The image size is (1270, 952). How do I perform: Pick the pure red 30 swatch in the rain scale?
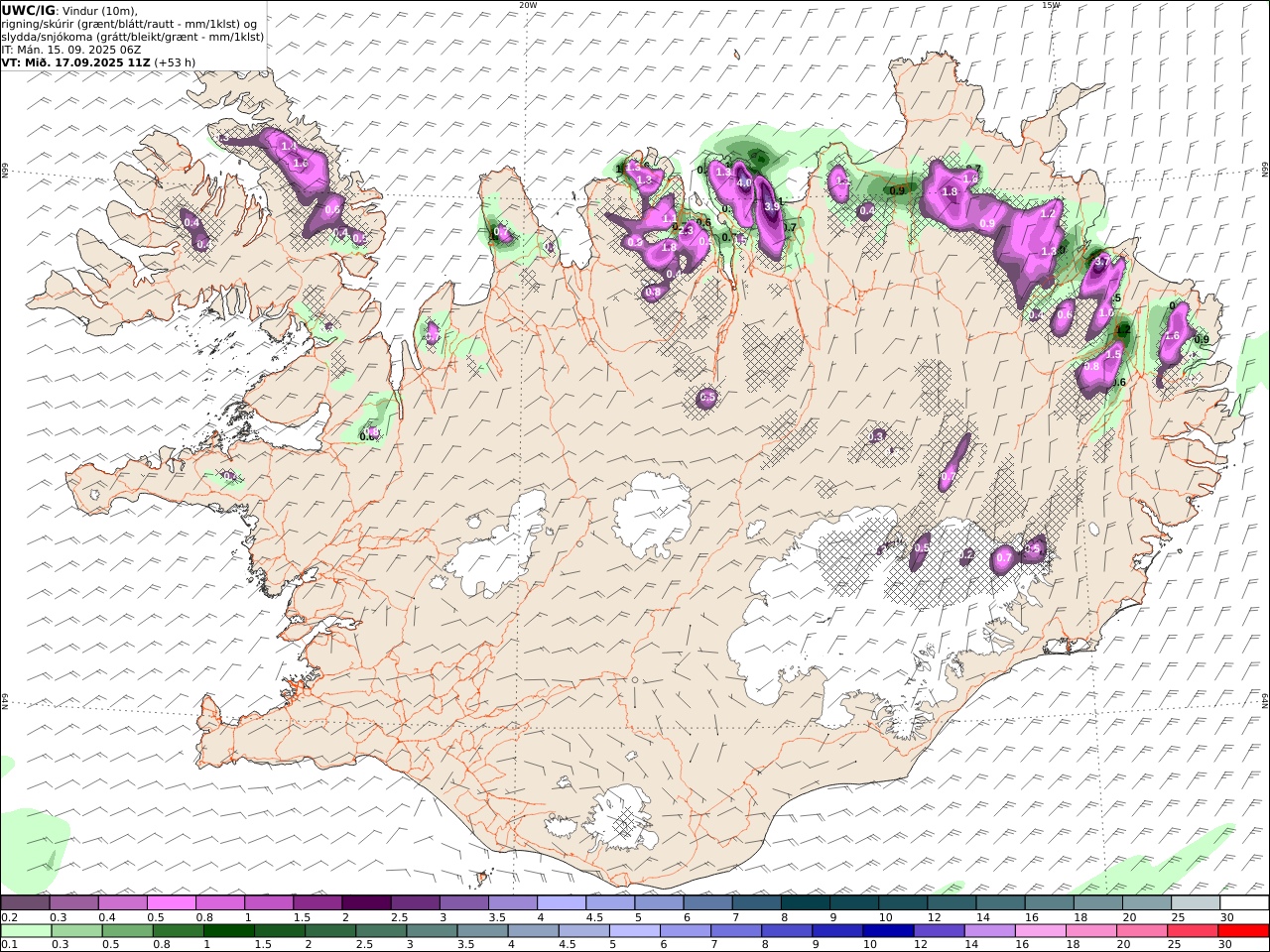(1243, 931)
